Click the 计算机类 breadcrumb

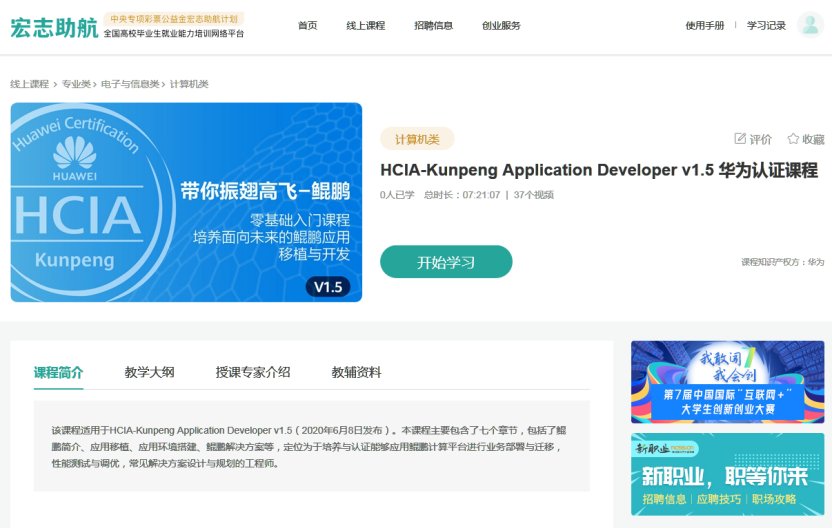[189, 84]
